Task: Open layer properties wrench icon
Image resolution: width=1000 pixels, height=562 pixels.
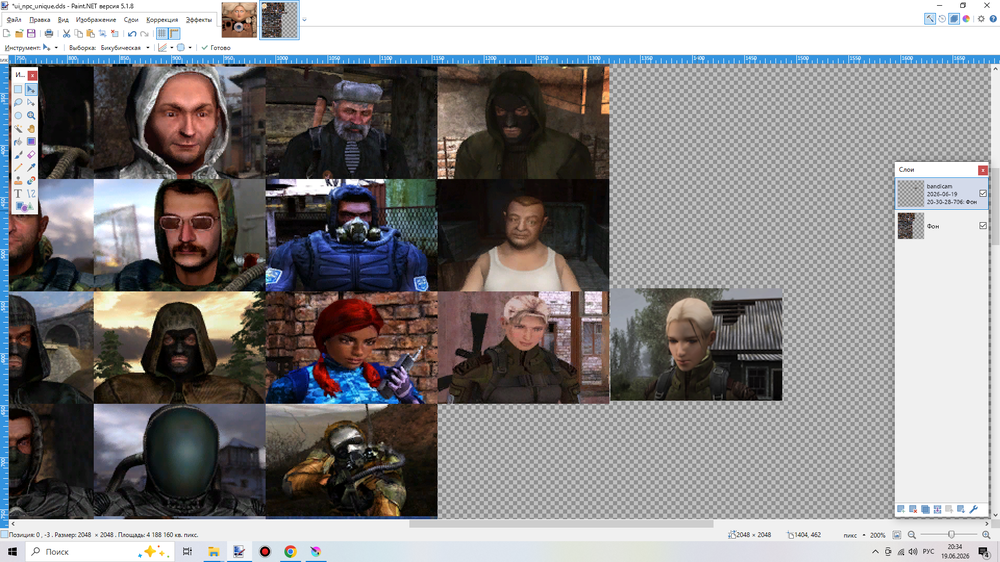Action: (x=973, y=509)
